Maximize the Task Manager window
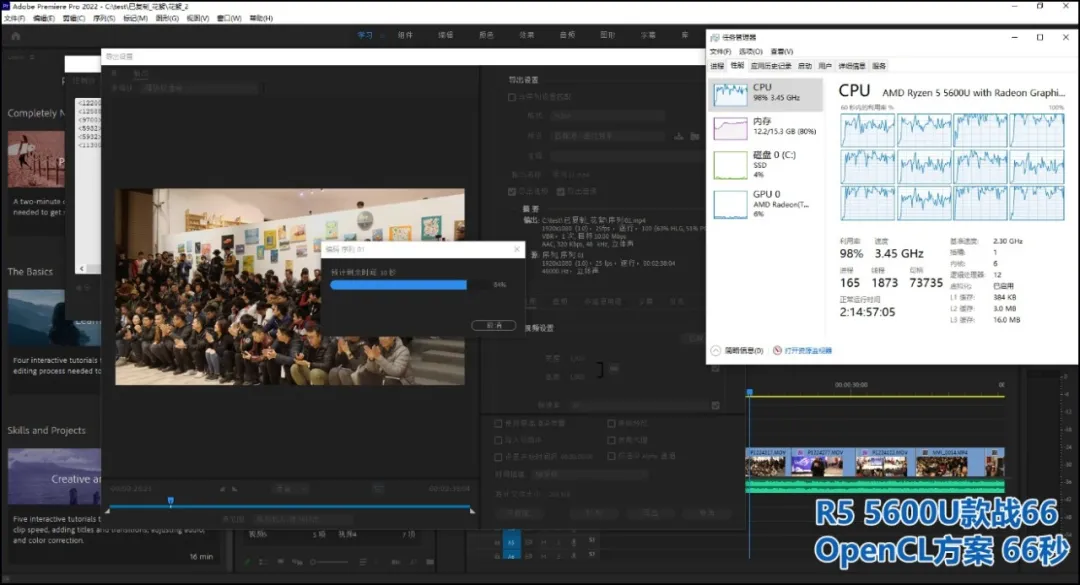This screenshot has height=585, width=1080. click(x=1040, y=37)
